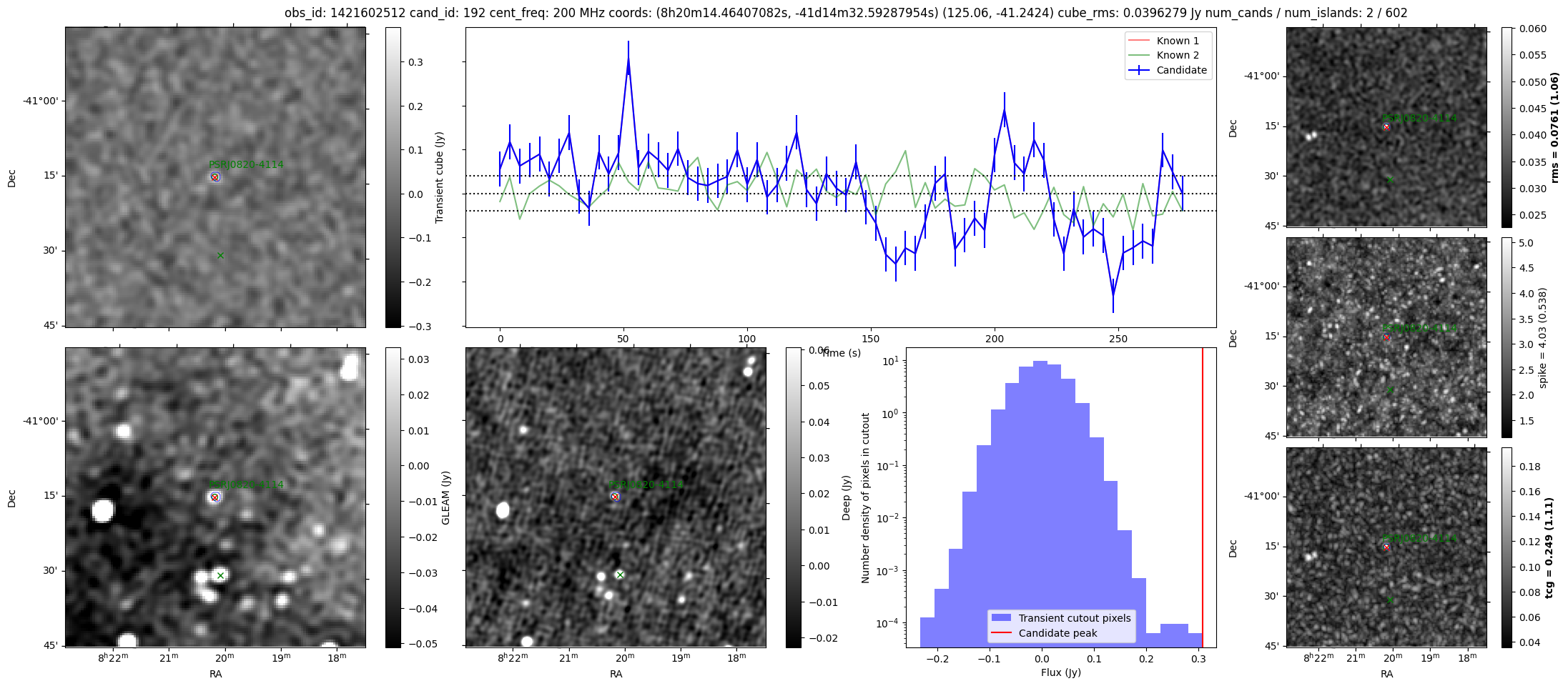Click the tallest candidate light curve peak near 50 s
Screen dimensions: 1568x686
coord(628,60)
